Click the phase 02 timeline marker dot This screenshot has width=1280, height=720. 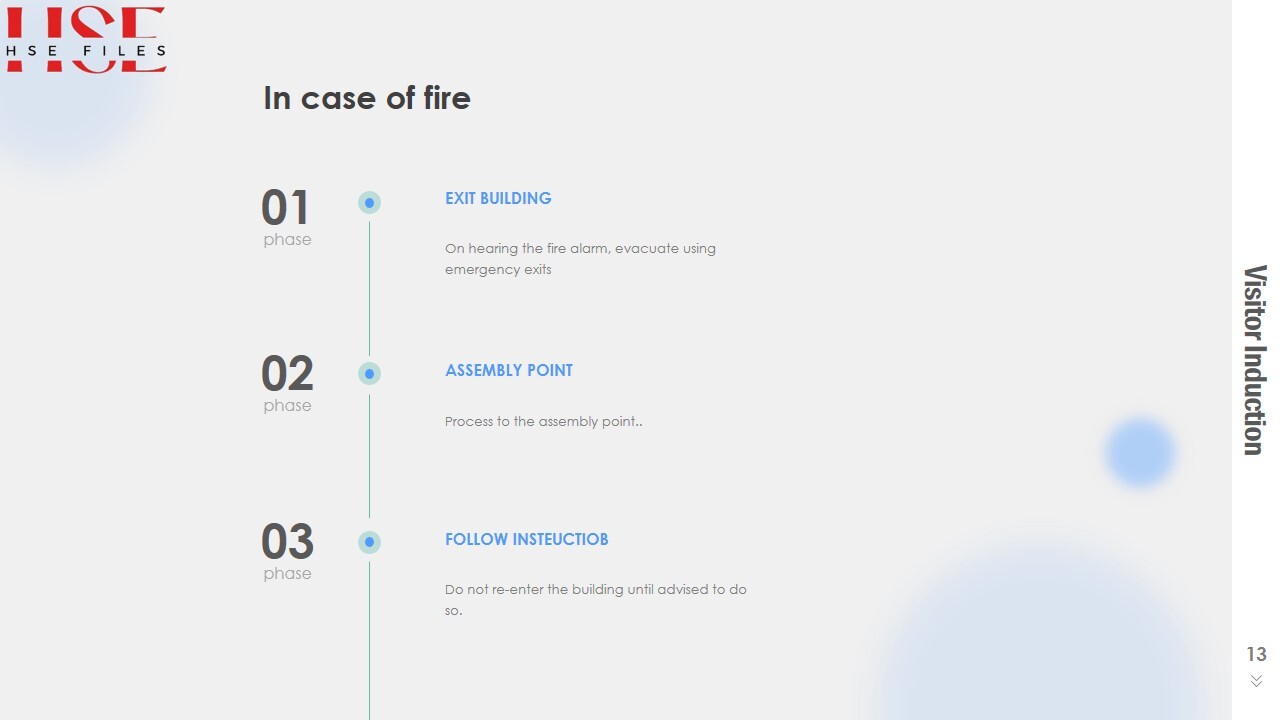click(x=369, y=374)
